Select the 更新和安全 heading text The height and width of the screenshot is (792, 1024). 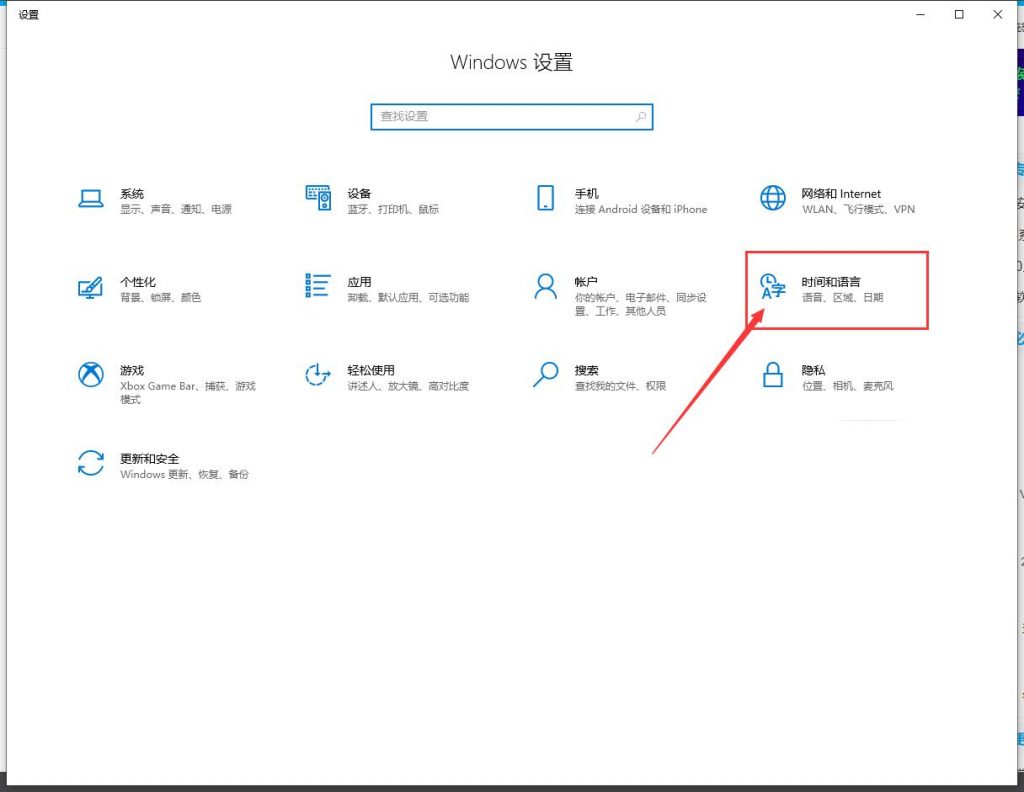tap(150, 459)
